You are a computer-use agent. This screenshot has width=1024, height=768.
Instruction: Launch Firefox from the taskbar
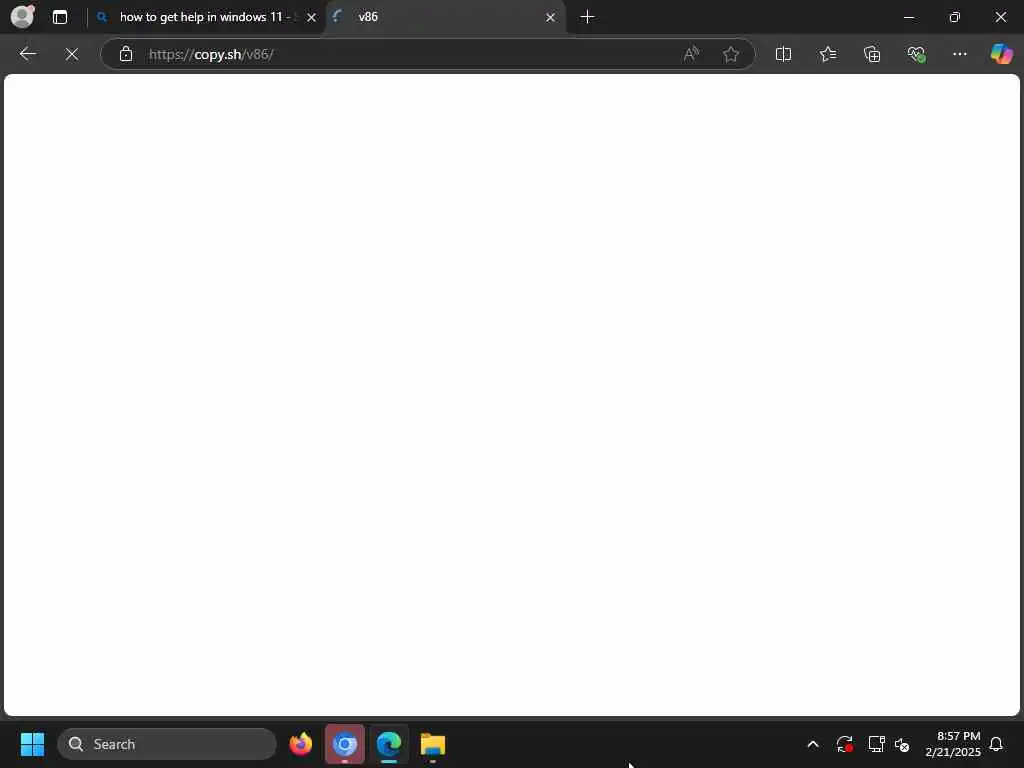(x=301, y=744)
